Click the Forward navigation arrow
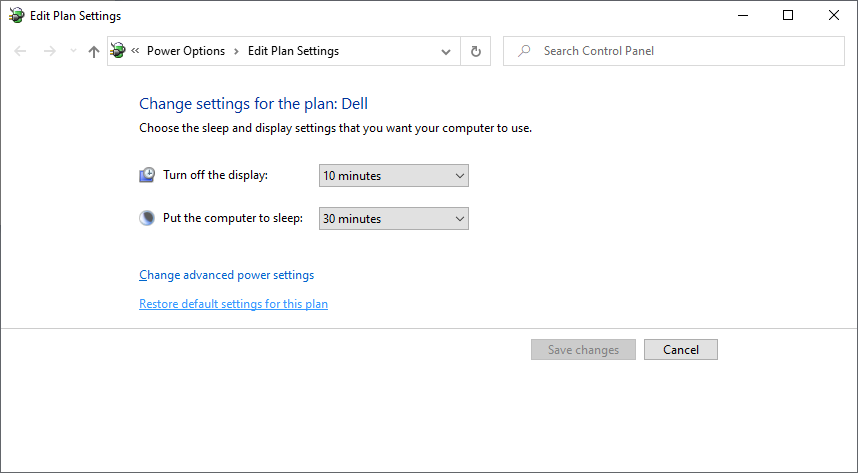Viewport: 858px width, 473px height. [x=50, y=51]
